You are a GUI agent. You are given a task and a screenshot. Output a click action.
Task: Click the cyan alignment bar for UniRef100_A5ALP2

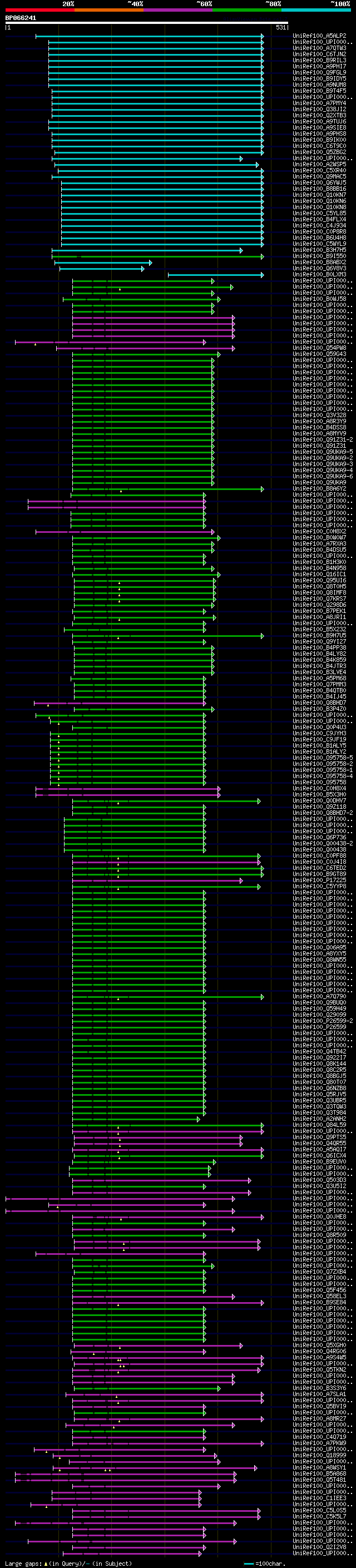click(150, 37)
